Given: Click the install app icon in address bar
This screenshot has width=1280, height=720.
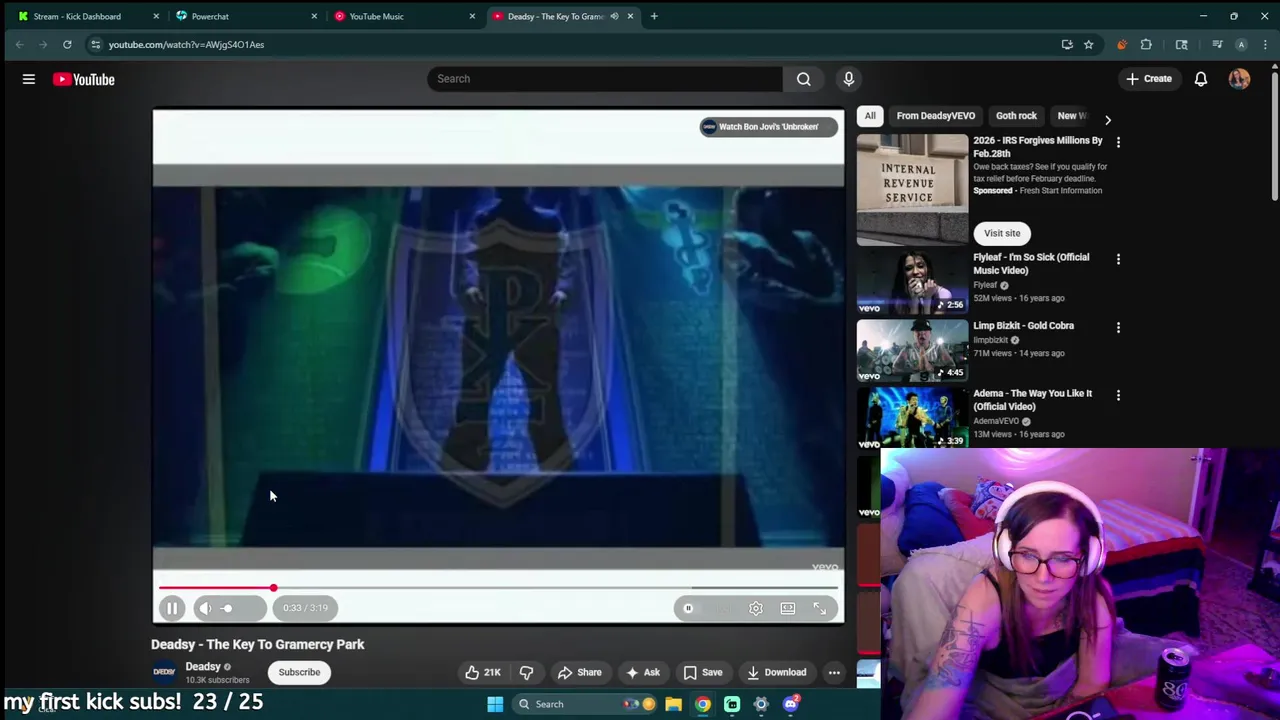Looking at the screenshot, I should [x=1067, y=44].
